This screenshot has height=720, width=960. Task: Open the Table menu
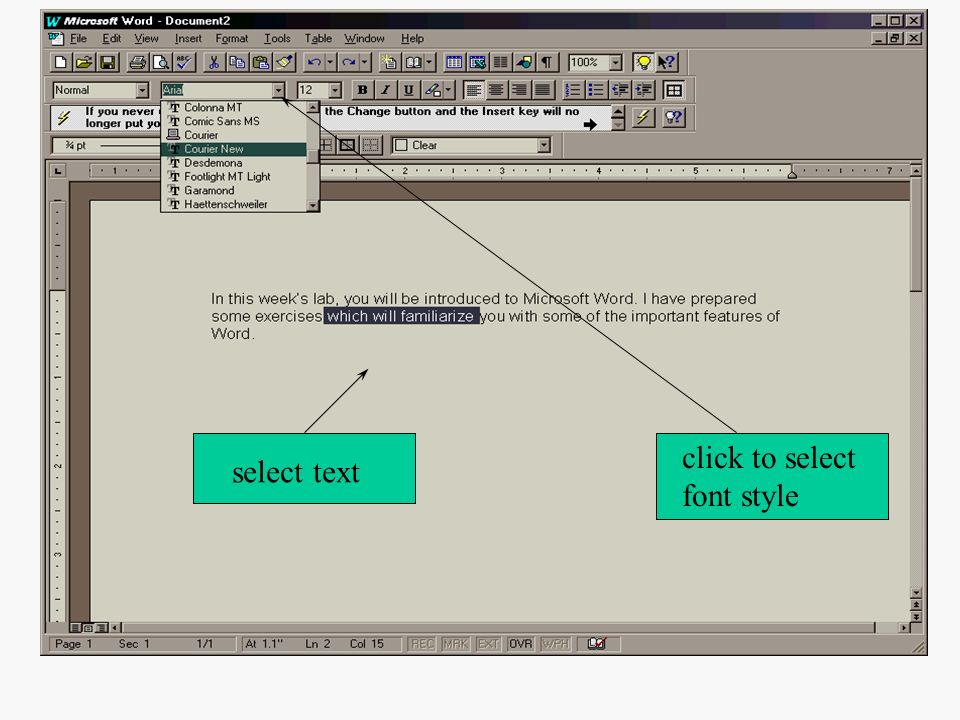[x=318, y=38]
